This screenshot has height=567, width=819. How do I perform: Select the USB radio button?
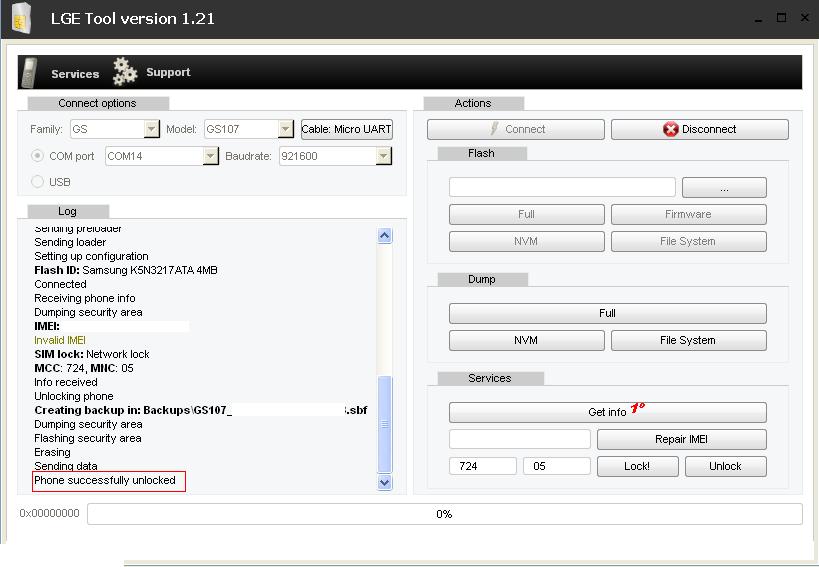tap(38, 182)
